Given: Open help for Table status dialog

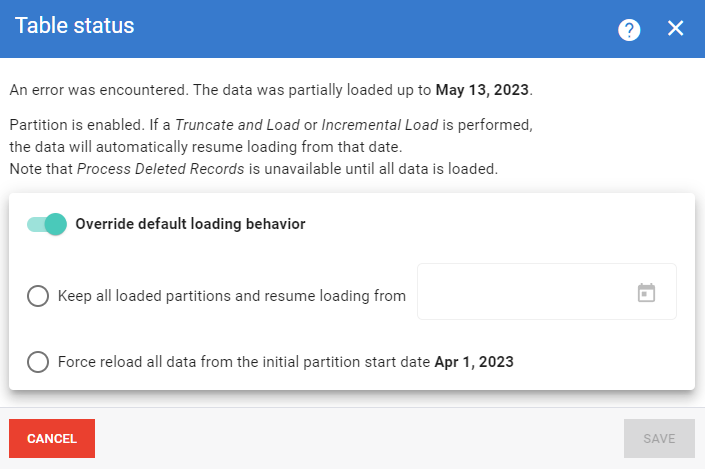Looking at the screenshot, I should coord(629,29).
